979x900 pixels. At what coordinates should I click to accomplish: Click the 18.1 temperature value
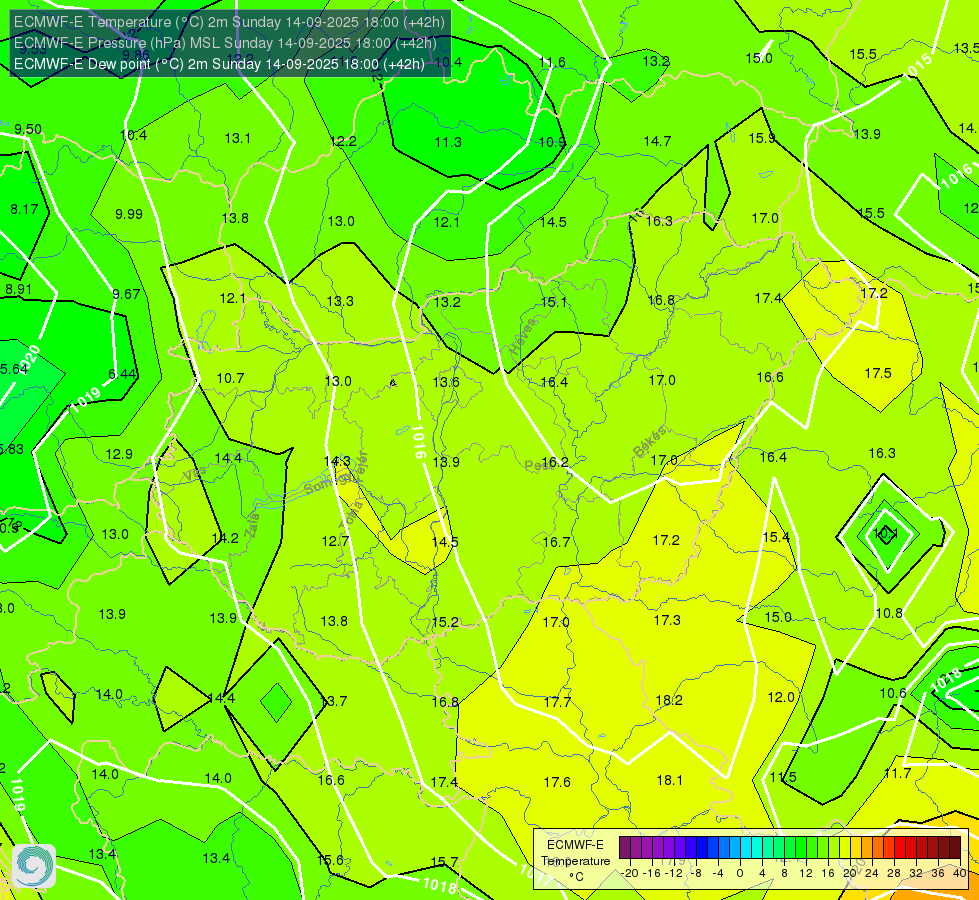click(669, 780)
